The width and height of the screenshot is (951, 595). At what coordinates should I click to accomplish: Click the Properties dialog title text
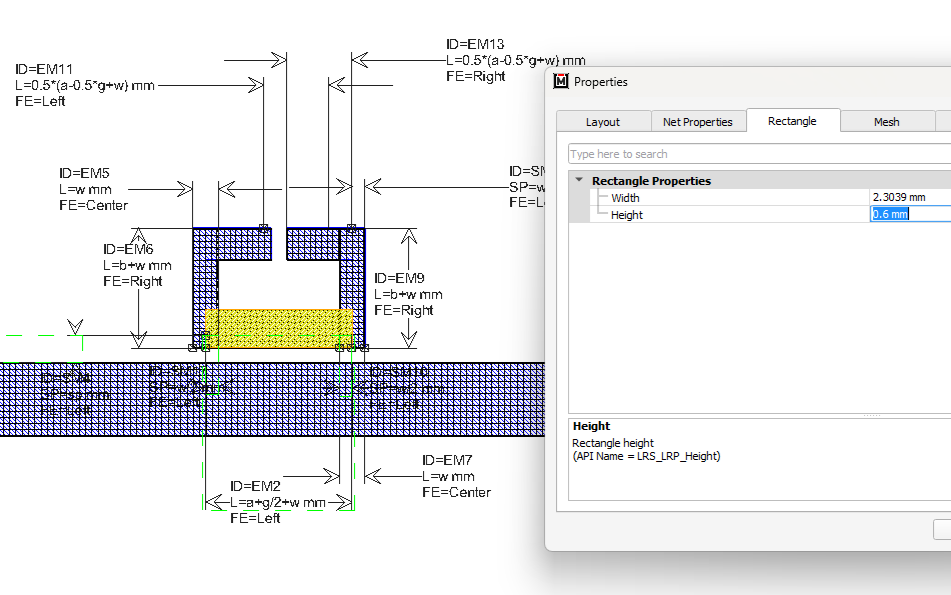(x=600, y=82)
